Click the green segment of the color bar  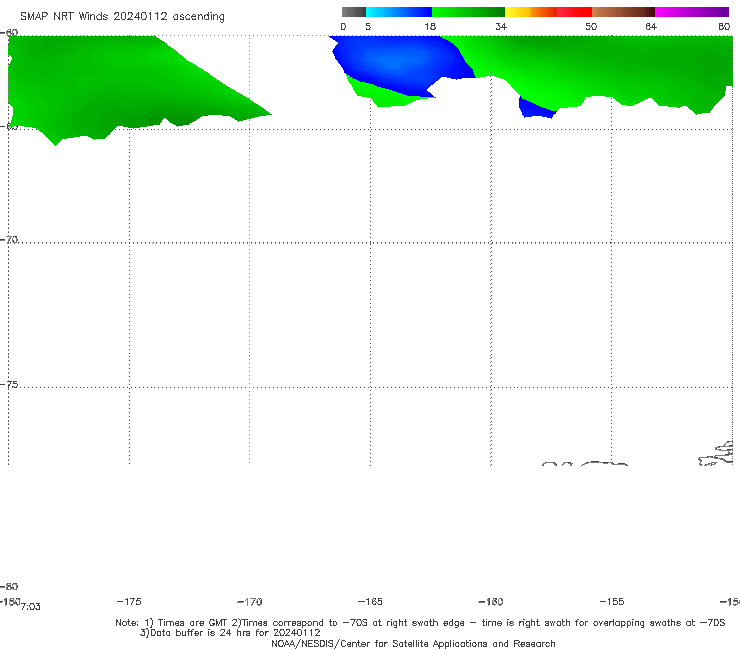coord(468,12)
